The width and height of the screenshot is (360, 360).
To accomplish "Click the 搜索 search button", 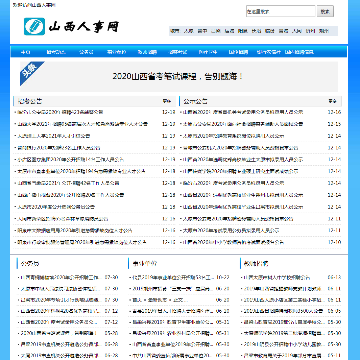I will coord(325,11).
